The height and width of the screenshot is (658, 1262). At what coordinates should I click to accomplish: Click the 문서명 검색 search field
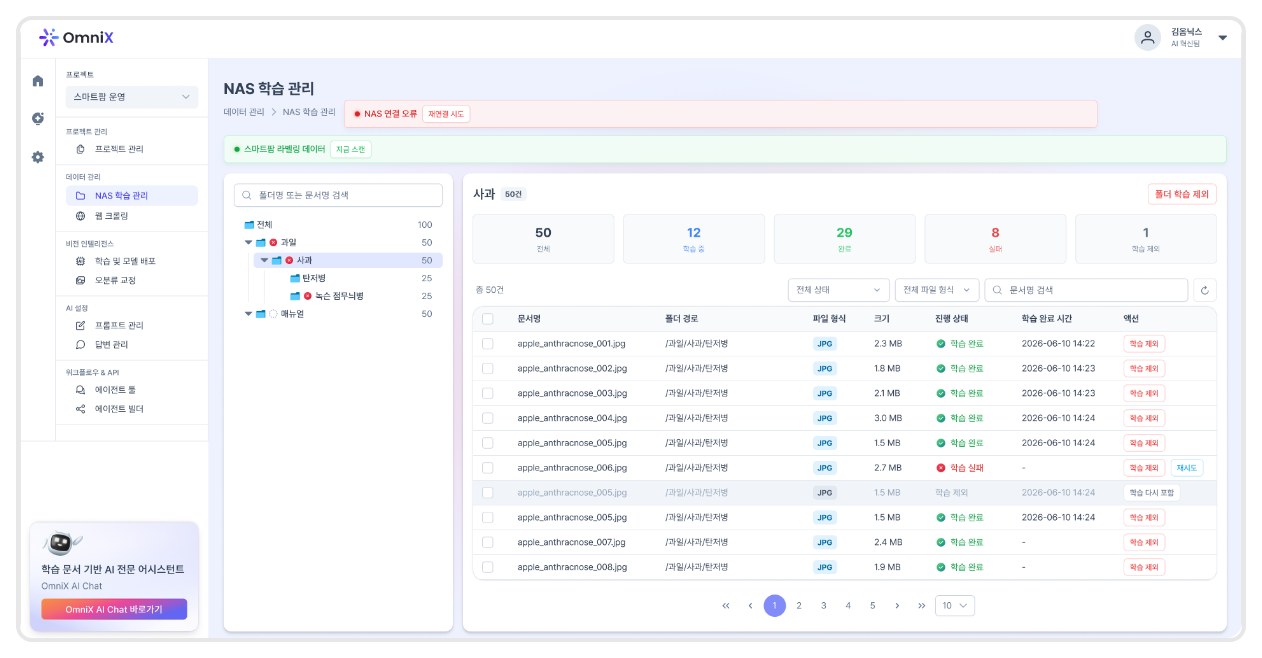[1087, 290]
